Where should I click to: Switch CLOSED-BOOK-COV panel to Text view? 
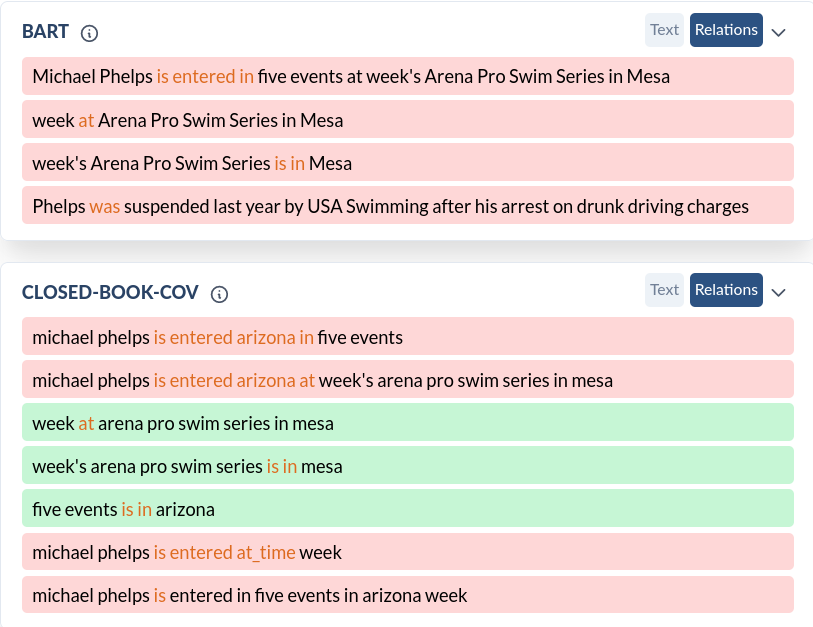click(664, 290)
